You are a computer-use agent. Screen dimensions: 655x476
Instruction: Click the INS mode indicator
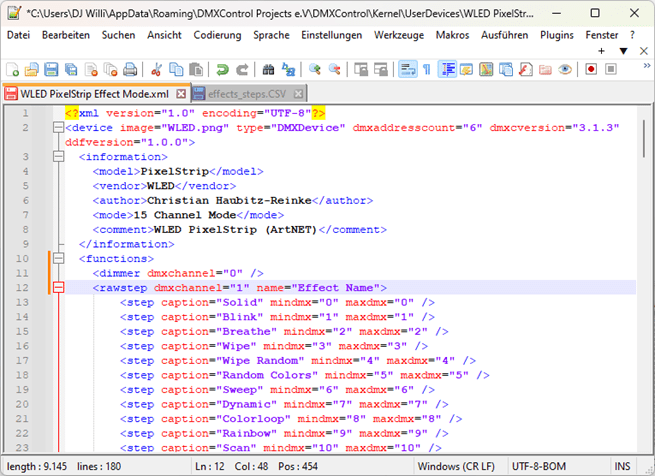pyautogui.click(x=622, y=466)
